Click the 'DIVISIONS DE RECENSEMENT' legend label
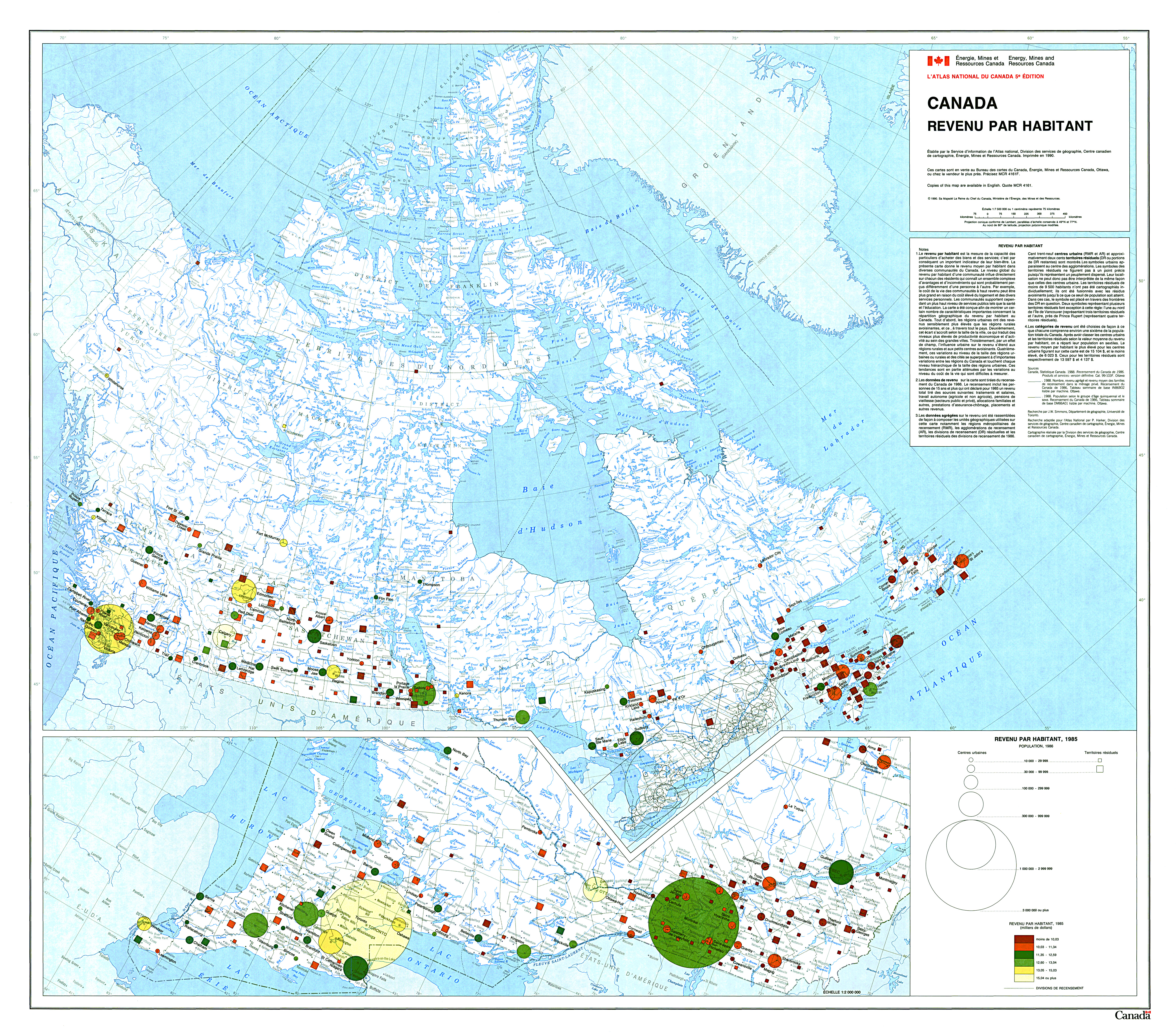1176x1033 pixels. click(1059, 988)
